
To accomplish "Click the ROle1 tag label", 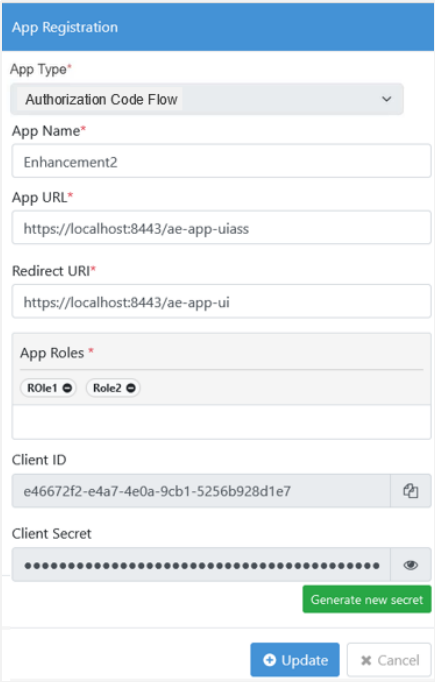I will click(42, 388).
